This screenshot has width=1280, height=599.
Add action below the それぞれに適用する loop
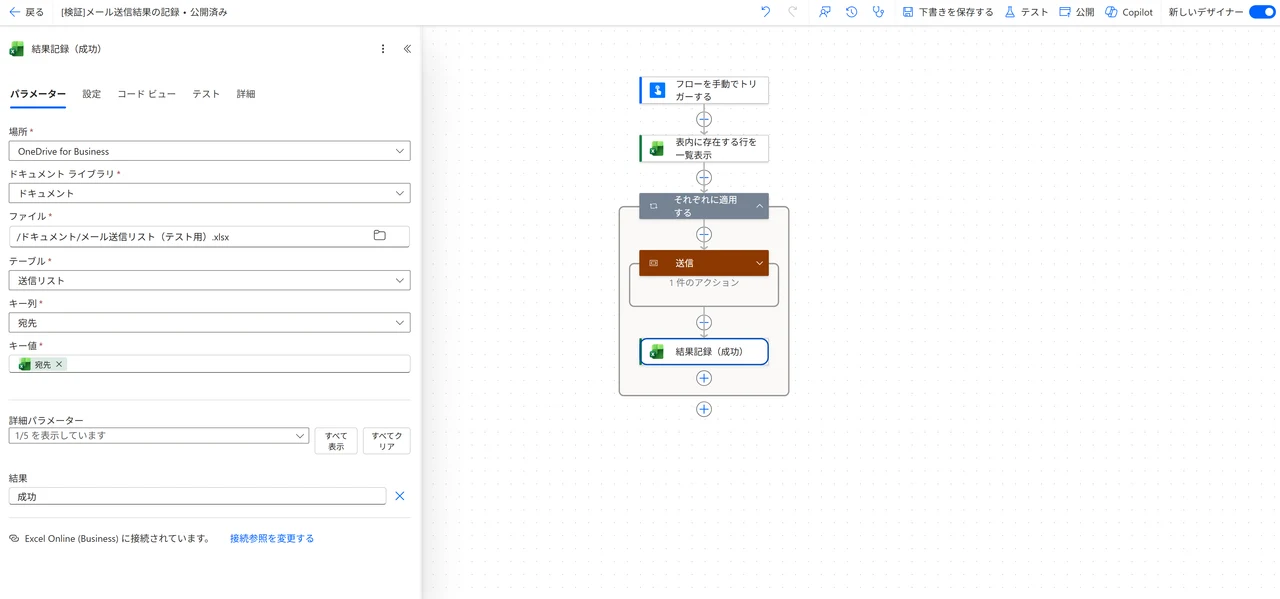click(x=704, y=409)
